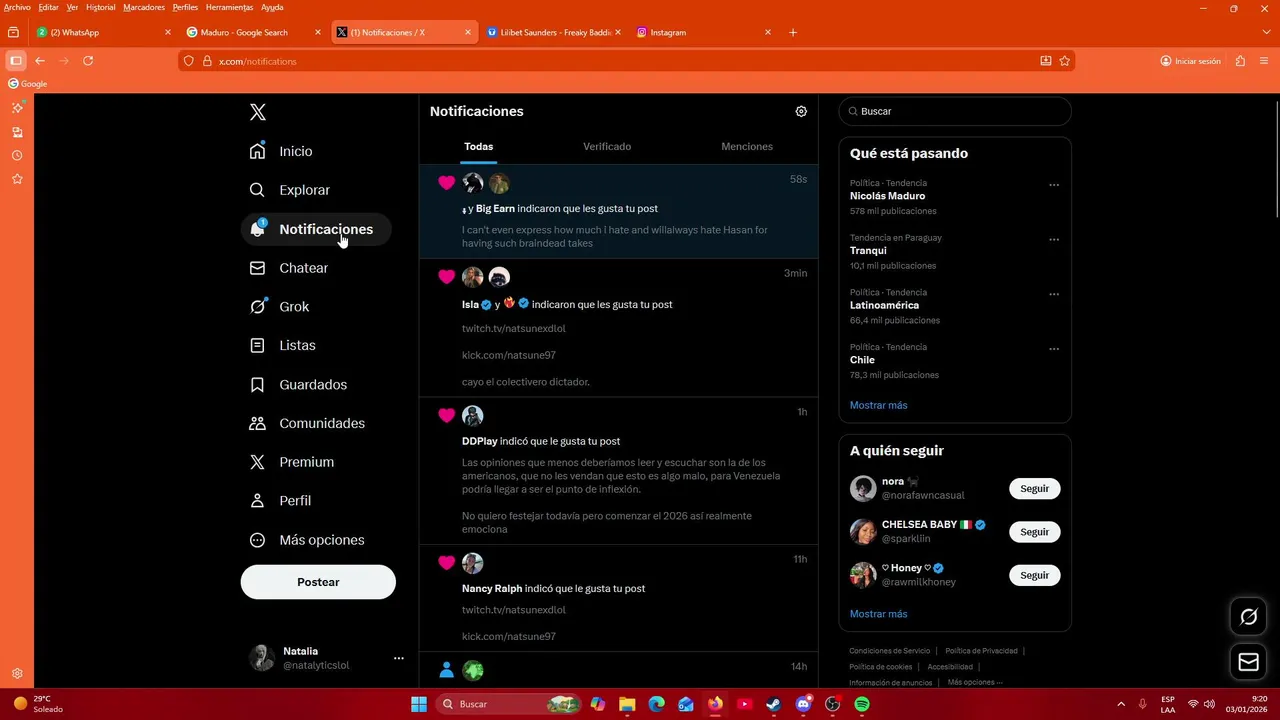Switch to the Menciones notifications tab
Image resolution: width=1280 pixels, height=720 pixels.
[747, 146]
